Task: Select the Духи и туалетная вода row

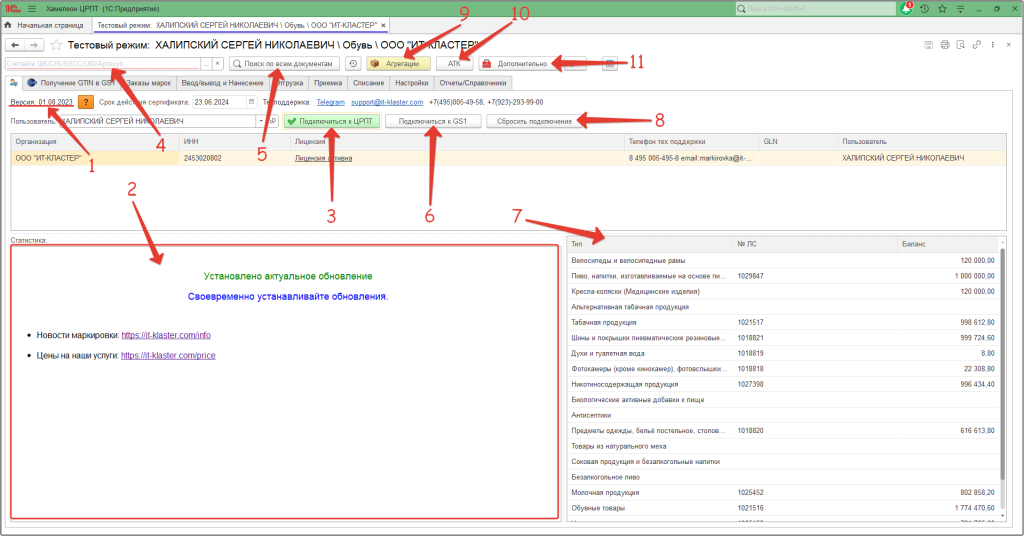Action: pyautogui.click(x=782, y=353)
